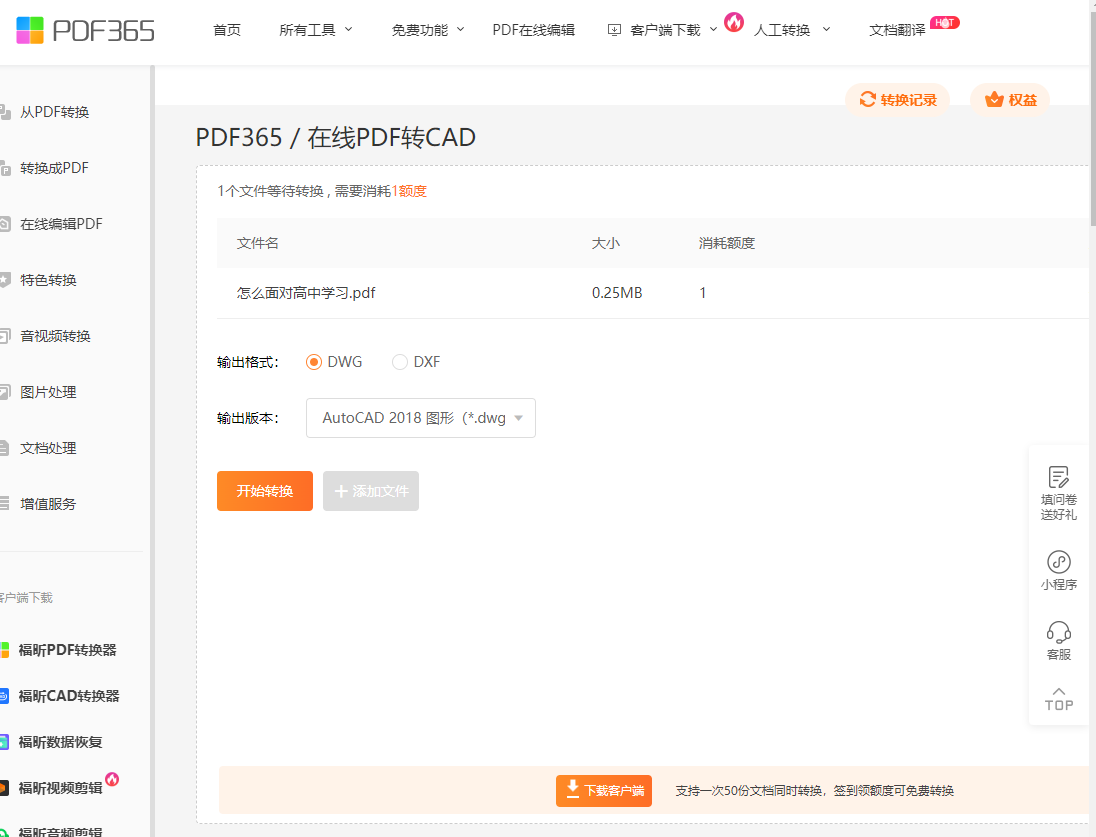This screenshot has width=1096, height=837.
Task: Click the flame badge on 福昕视频剪辑
Action: pos(112,779)
